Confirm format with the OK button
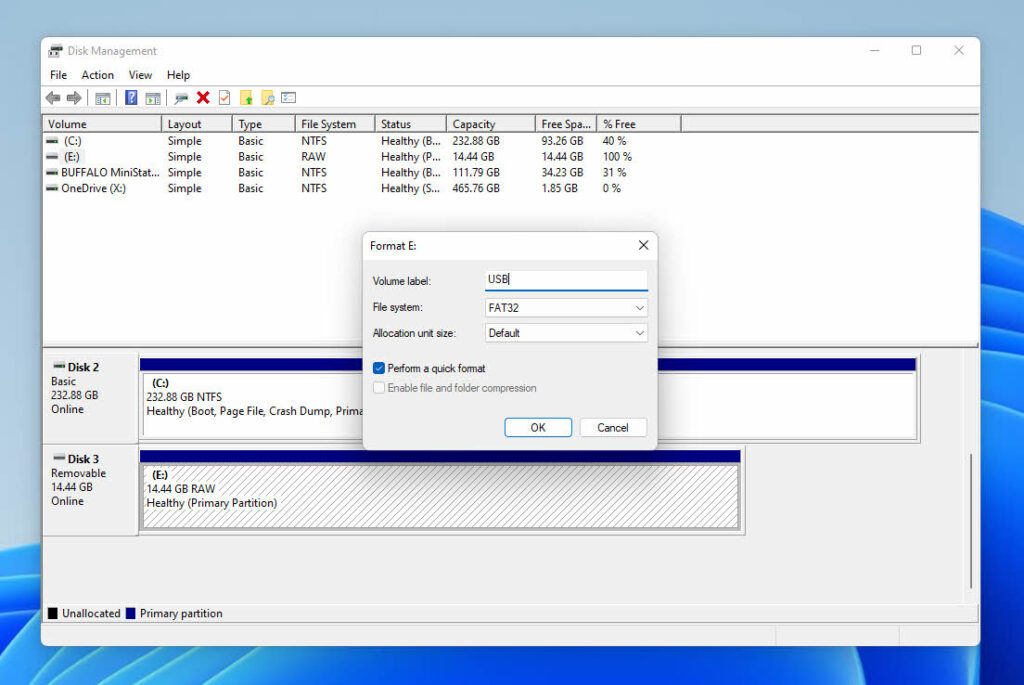 538,427
